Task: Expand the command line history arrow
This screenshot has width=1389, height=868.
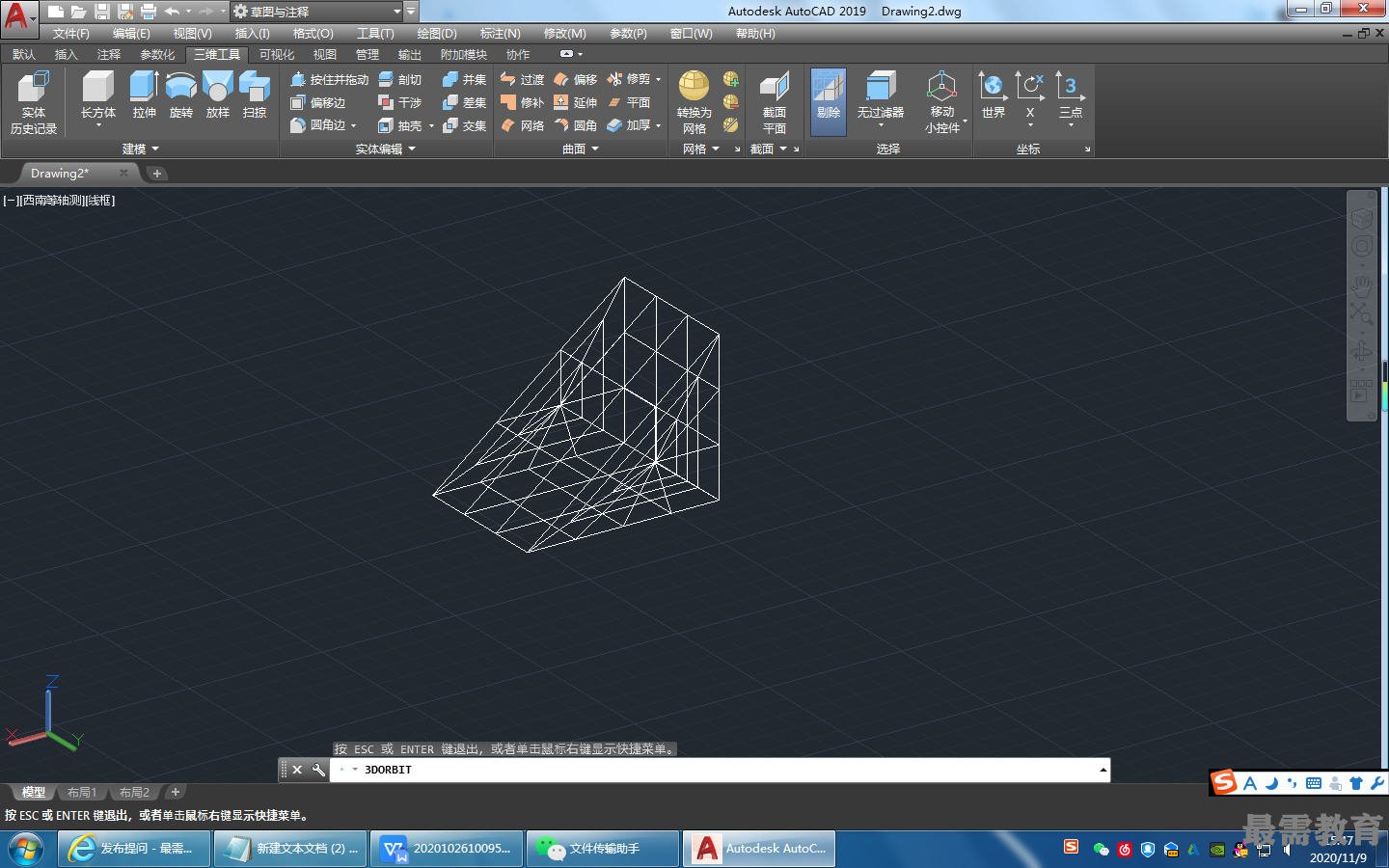Action: pos(1103,770)
